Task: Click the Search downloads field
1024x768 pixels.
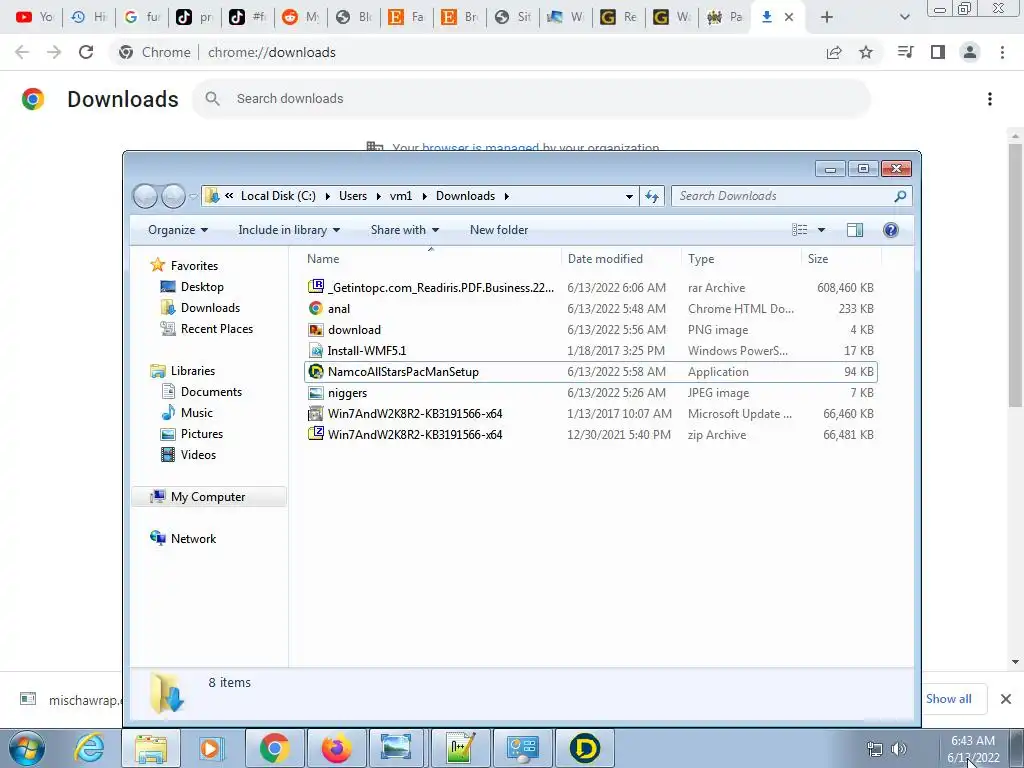Action: coord(531,99)
